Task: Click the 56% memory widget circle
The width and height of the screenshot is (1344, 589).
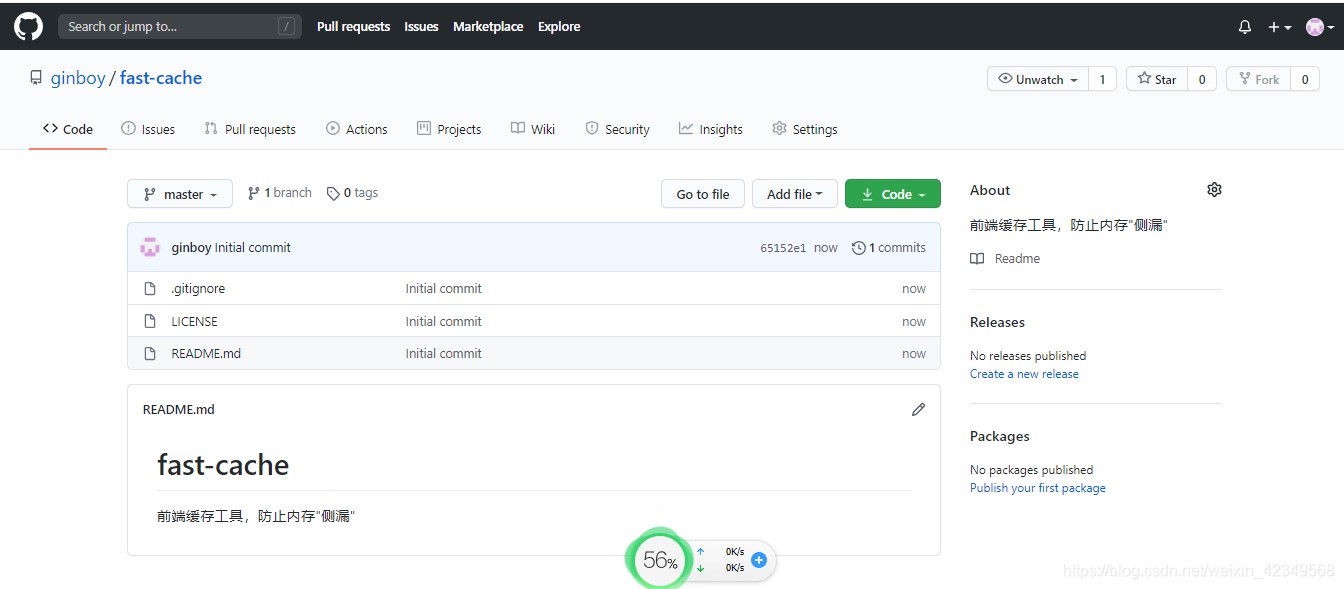Action: (659, 560)
